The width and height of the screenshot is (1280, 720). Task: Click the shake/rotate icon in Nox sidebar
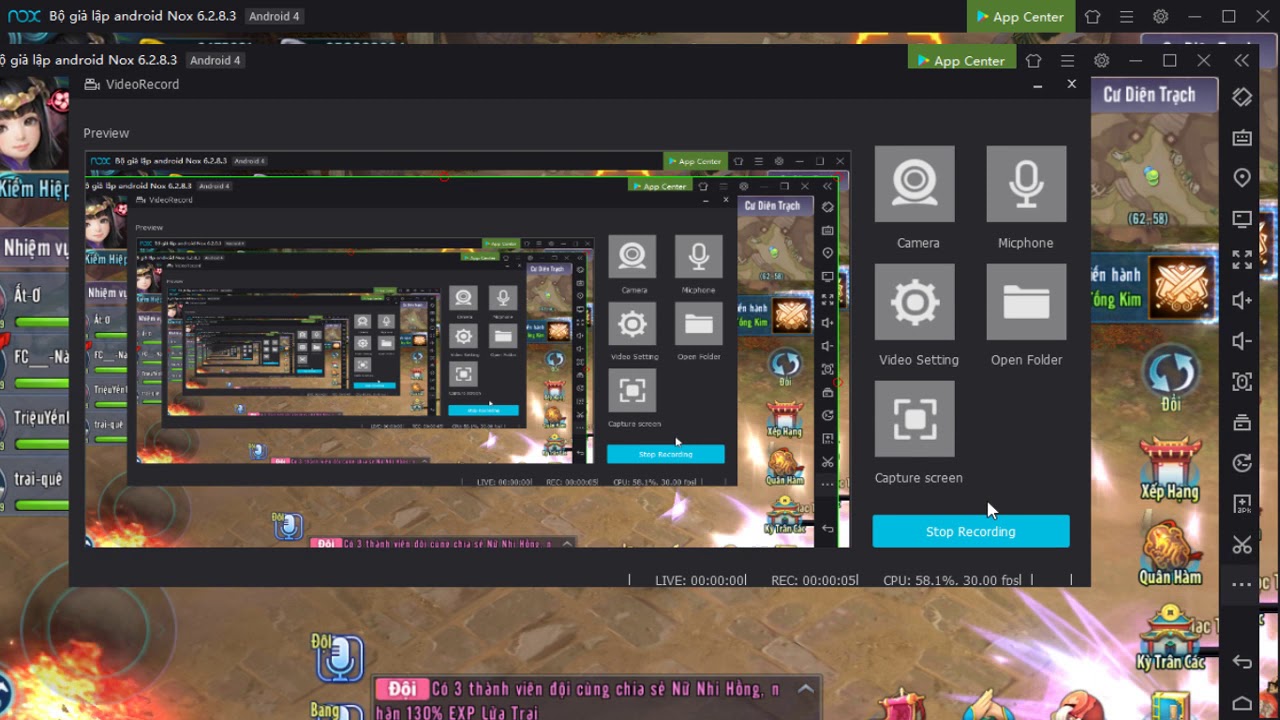click(x=1242, y=97)
